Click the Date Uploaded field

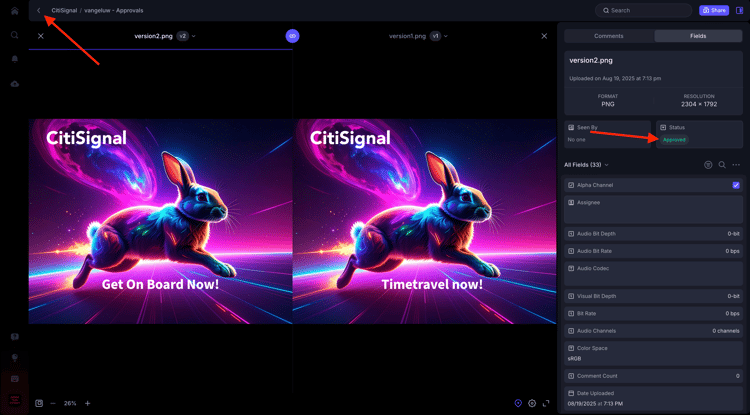[653, 399]
